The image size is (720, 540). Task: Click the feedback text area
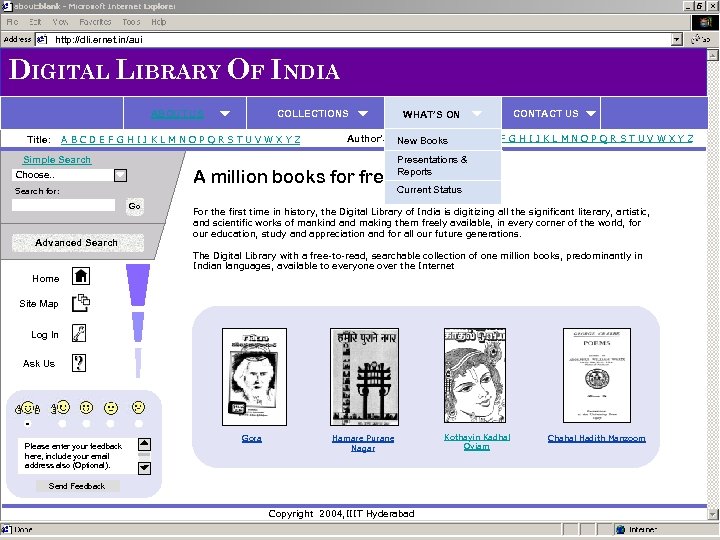click(78, 456)
